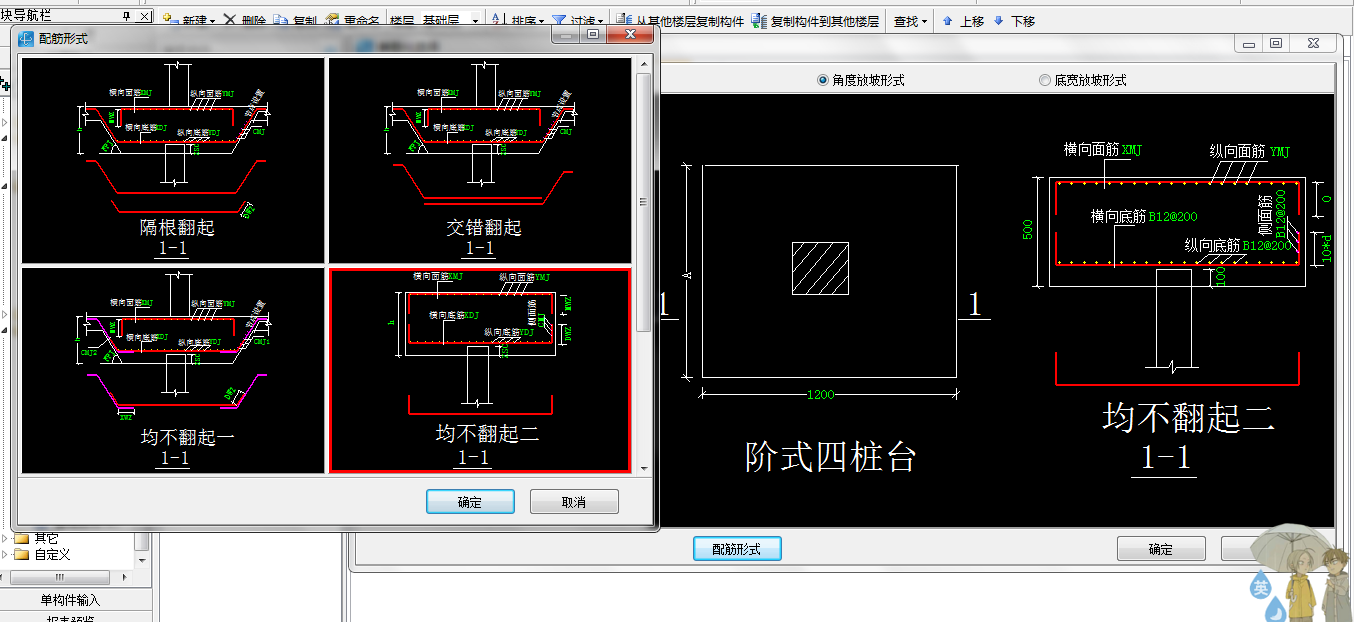Open the 排序 dropdown arrow

[541, 21]
